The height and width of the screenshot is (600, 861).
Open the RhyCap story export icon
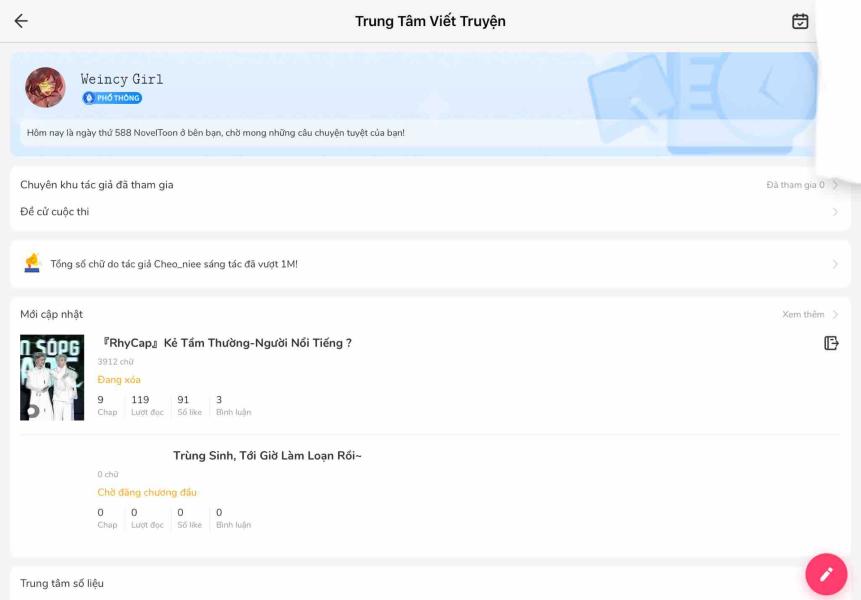[x=831, y=343]
